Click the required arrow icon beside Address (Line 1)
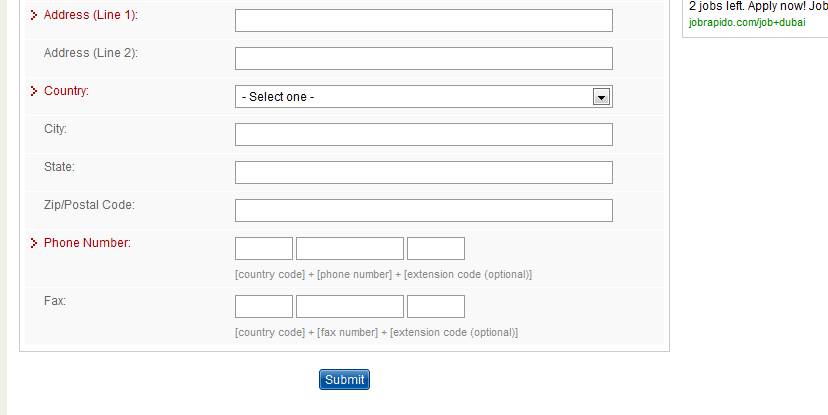This screenshot has height=415, width=828. click(x=35, y=15)
